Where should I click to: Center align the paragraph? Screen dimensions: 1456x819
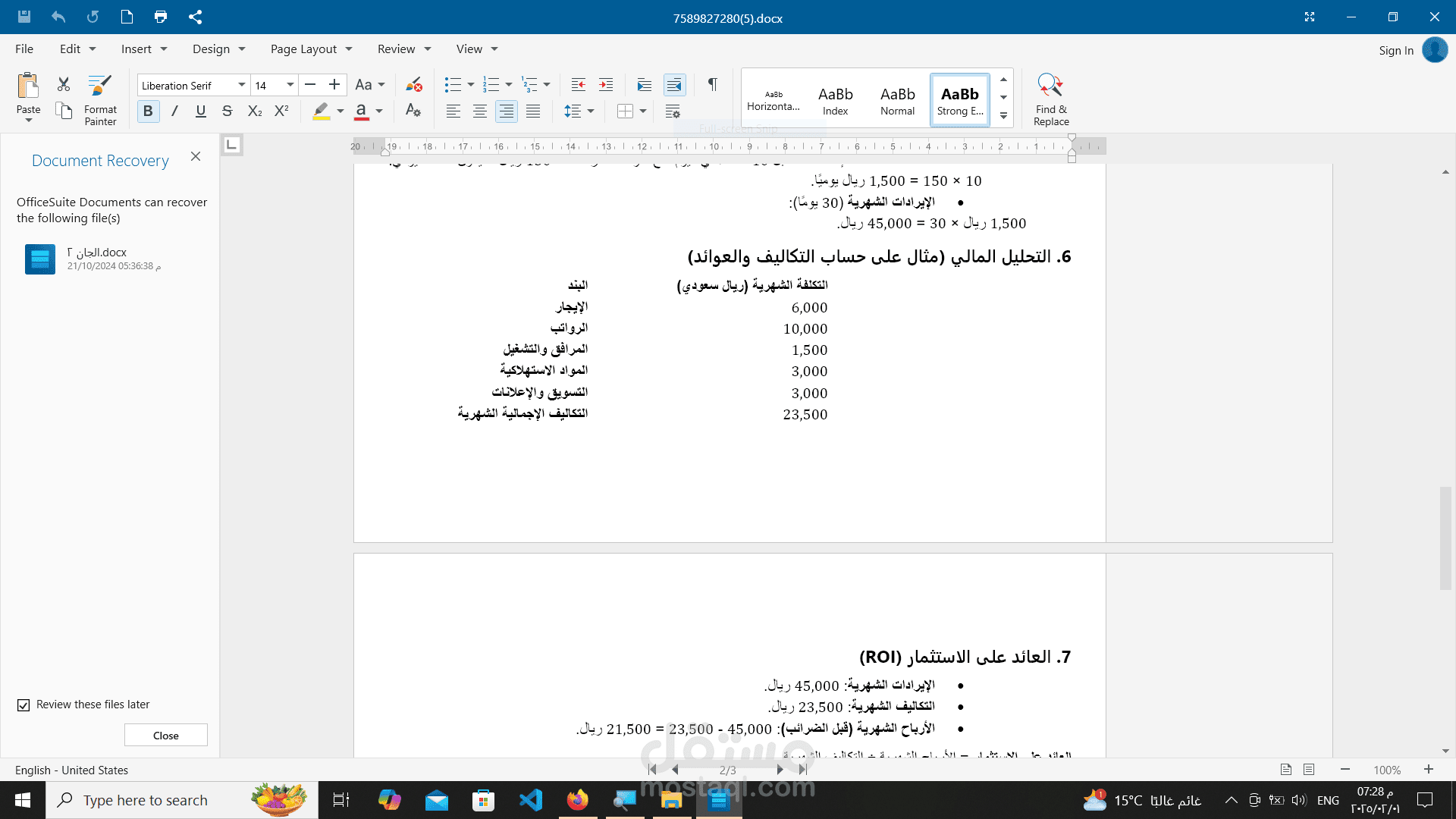click(480, 111)
